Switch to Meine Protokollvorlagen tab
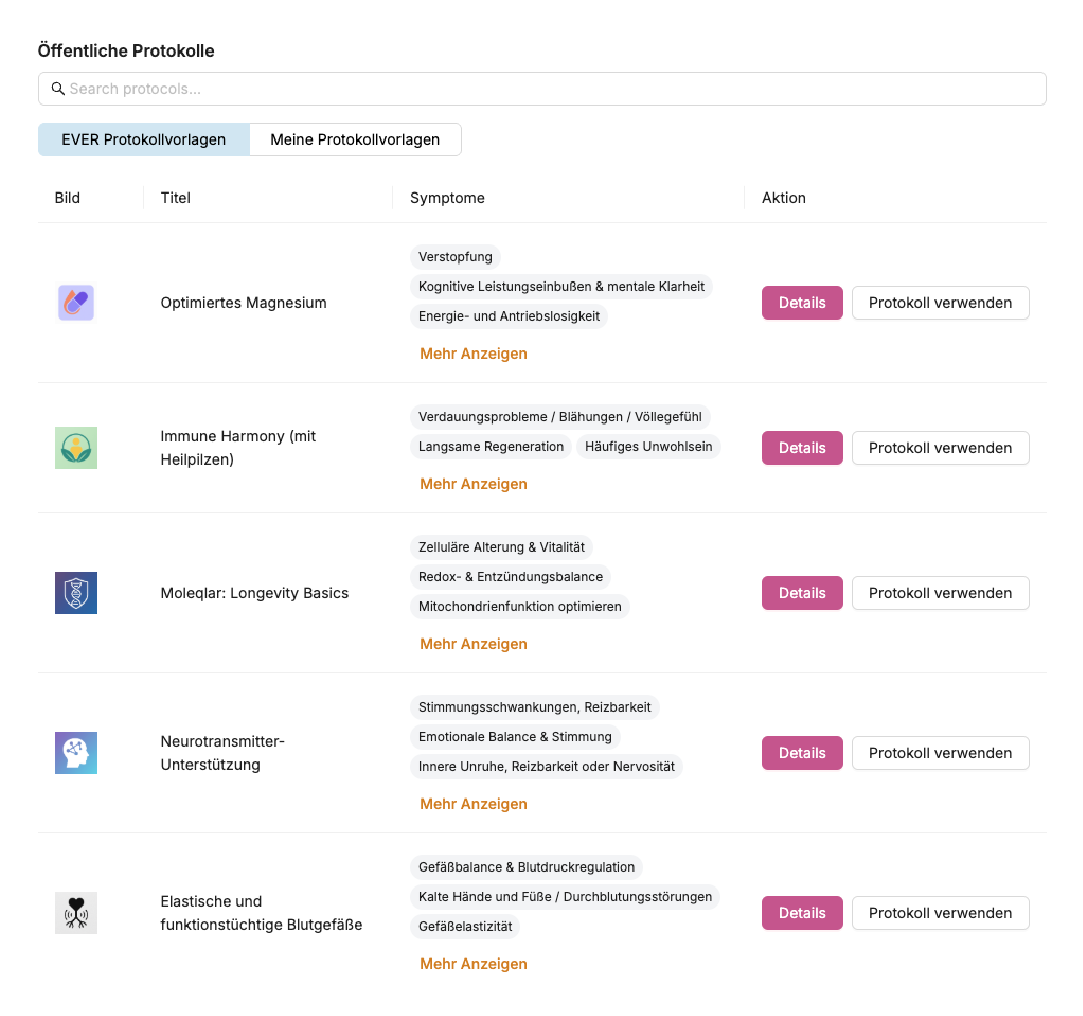1083x1016 pixels. pos(355,140)
